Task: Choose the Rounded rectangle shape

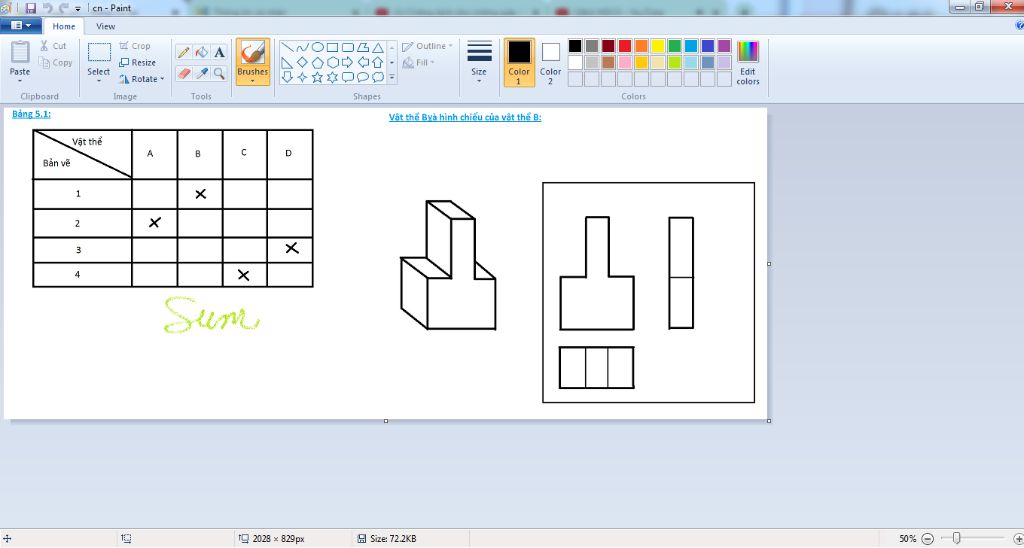Action: [347, 48]
